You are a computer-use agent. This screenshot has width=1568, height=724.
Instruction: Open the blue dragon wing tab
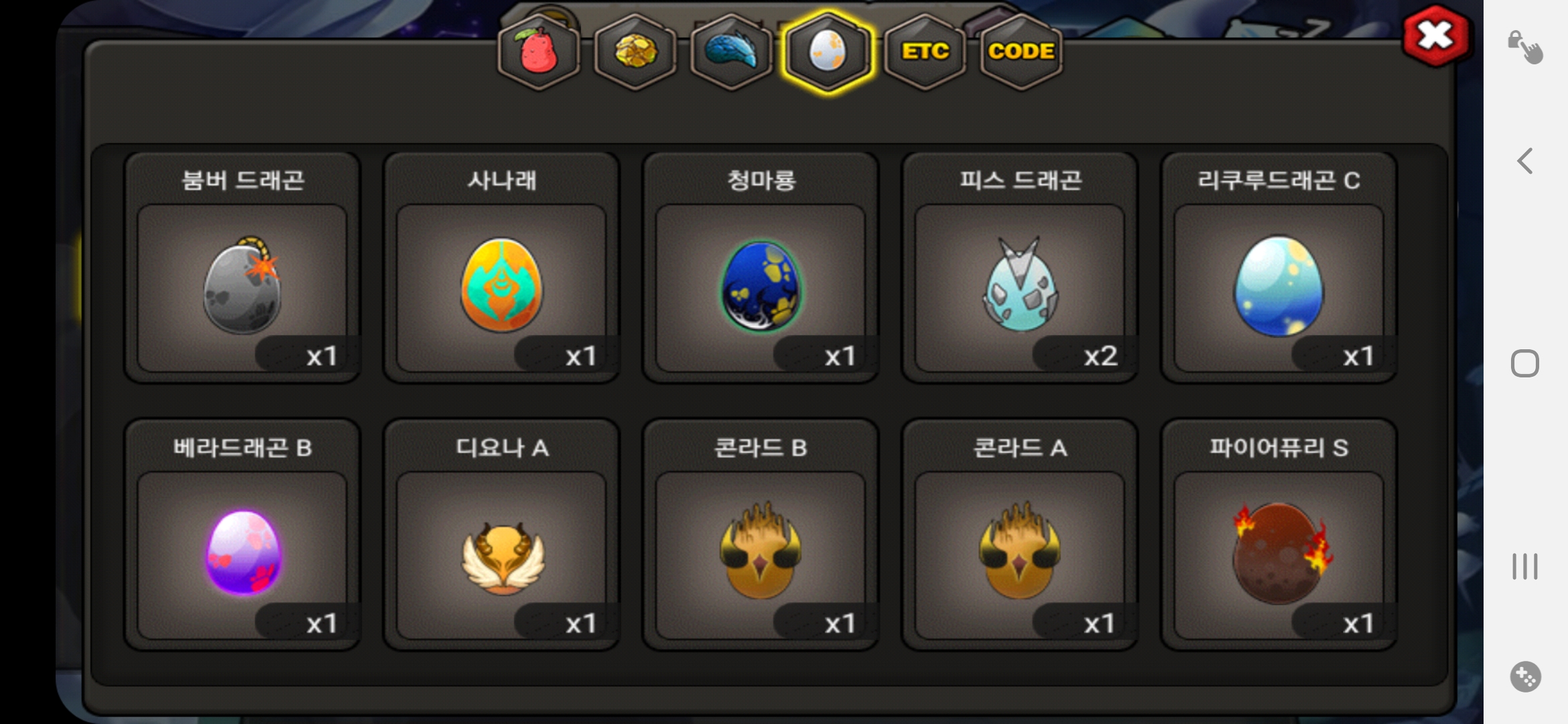(732, 52)
